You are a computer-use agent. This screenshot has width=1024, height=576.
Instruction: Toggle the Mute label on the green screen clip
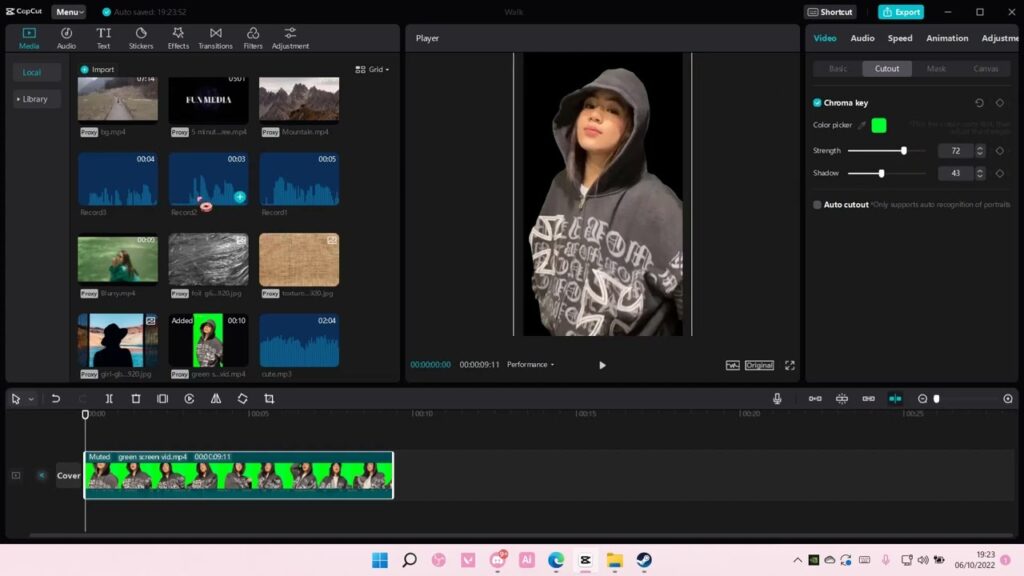pyautogui.click(x=98, y=456)
